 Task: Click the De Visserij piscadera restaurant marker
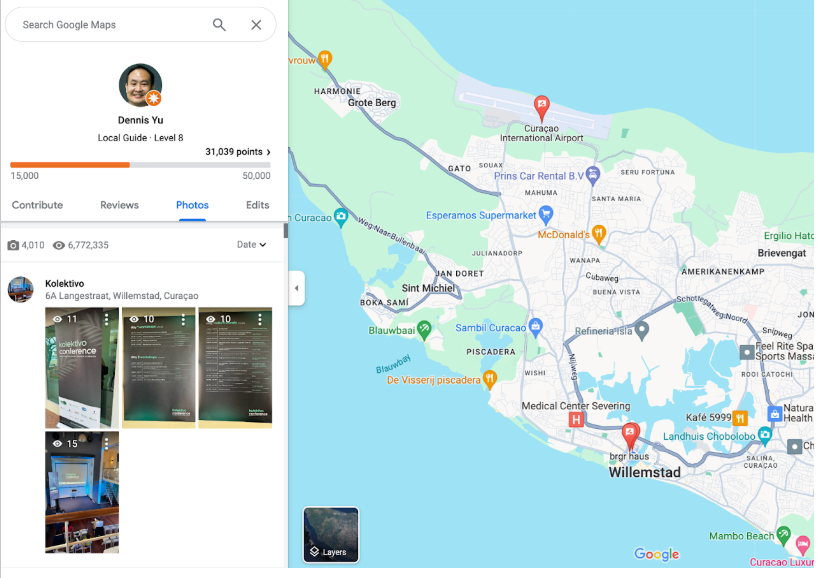[x=489, y=379]
